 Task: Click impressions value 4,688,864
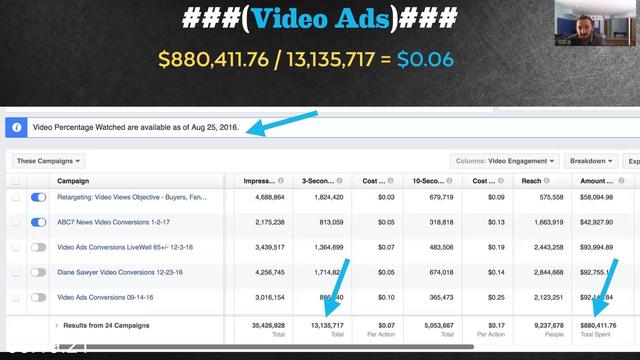click(x=270, y=197)
